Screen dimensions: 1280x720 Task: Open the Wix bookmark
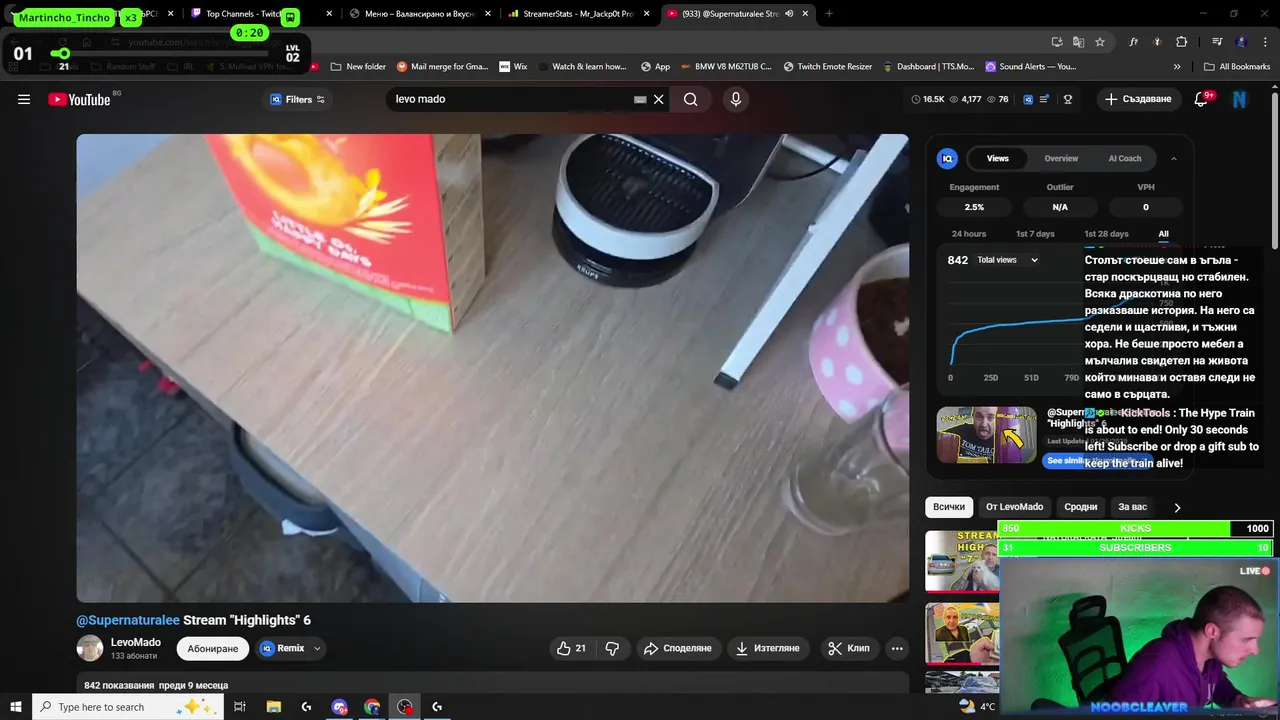click(513, 67)
